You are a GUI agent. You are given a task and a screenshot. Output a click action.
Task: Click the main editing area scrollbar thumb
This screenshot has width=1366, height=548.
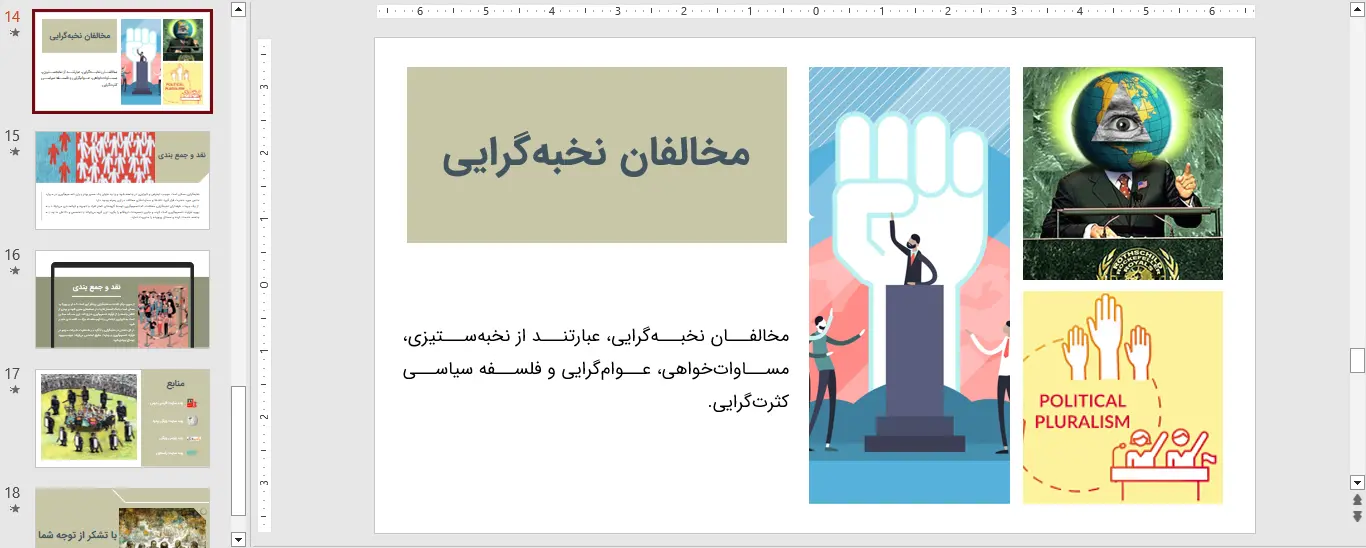[1357, 360]
